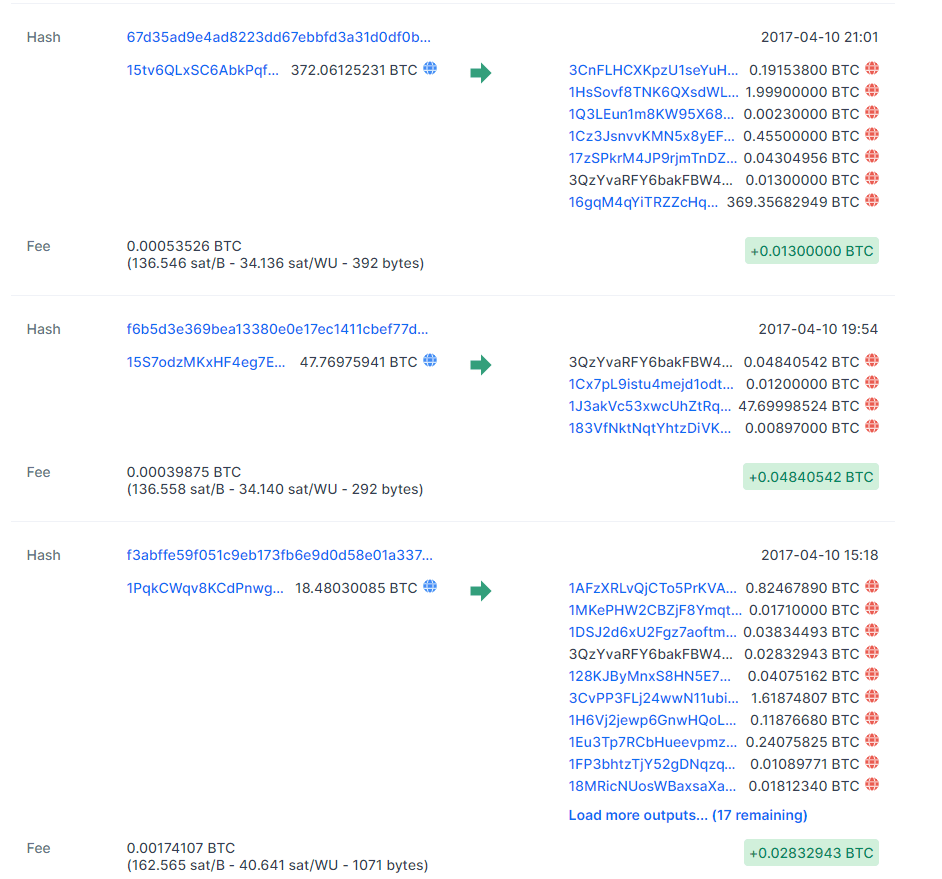
Task: Open input address 15S7odzMKxHF4eg7E
Action: (x=206, y=362)
